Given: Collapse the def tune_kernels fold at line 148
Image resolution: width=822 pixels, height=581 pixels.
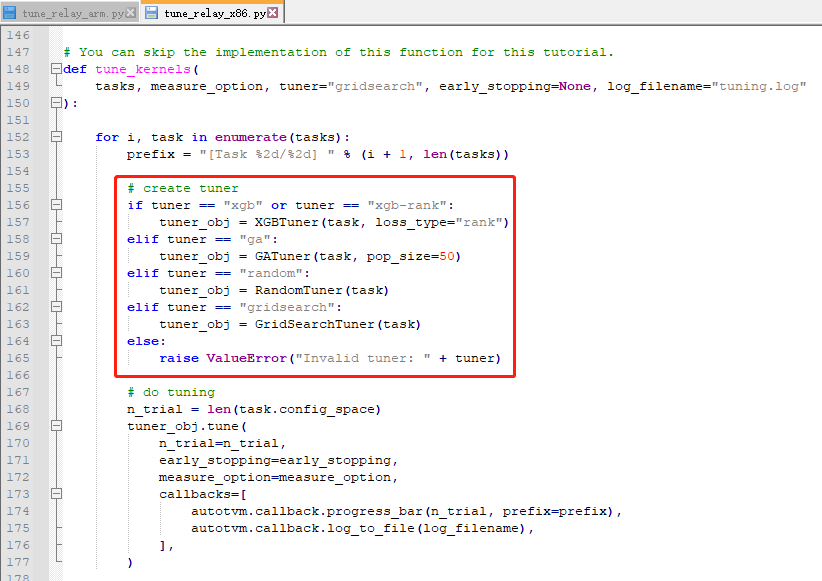Looking at the screenshot, I should (x=56, y=69).
